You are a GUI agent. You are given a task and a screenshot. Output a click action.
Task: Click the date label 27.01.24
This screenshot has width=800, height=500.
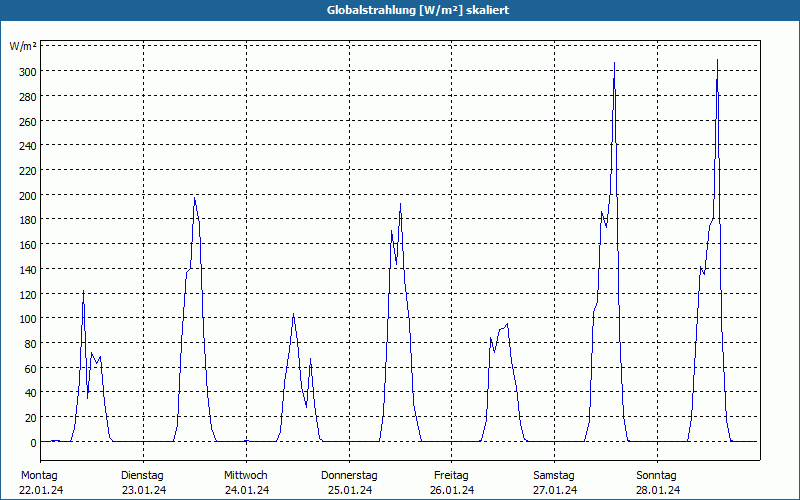point(555,490)
